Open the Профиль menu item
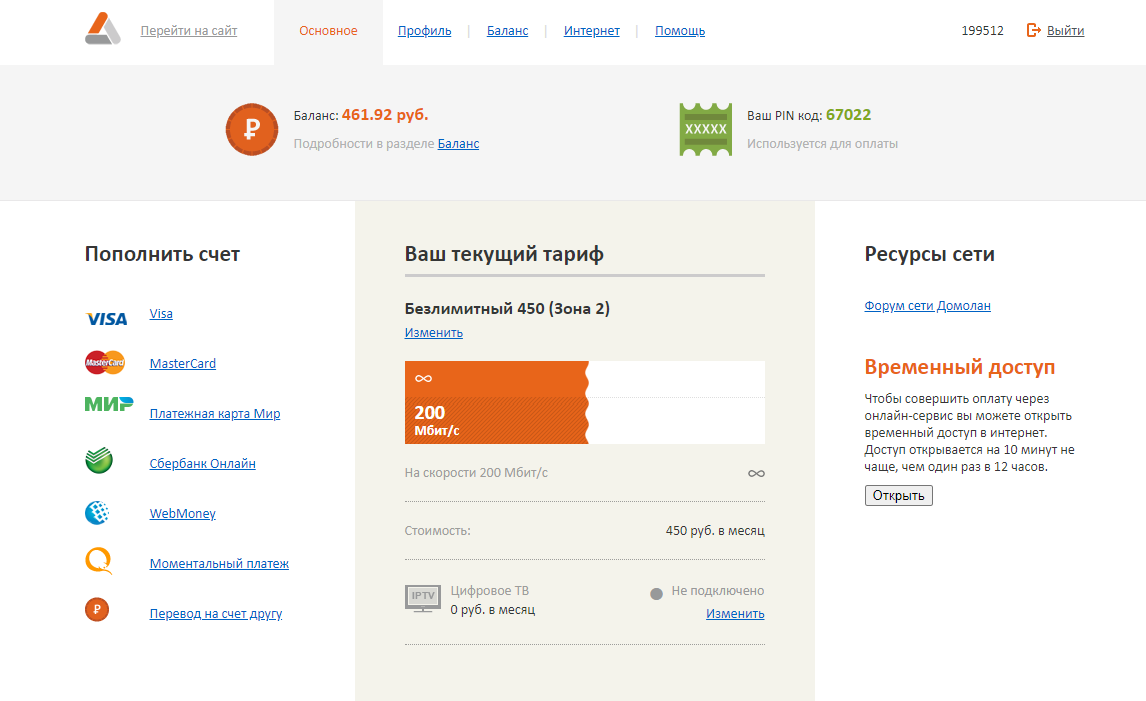 tap(425, 31)
